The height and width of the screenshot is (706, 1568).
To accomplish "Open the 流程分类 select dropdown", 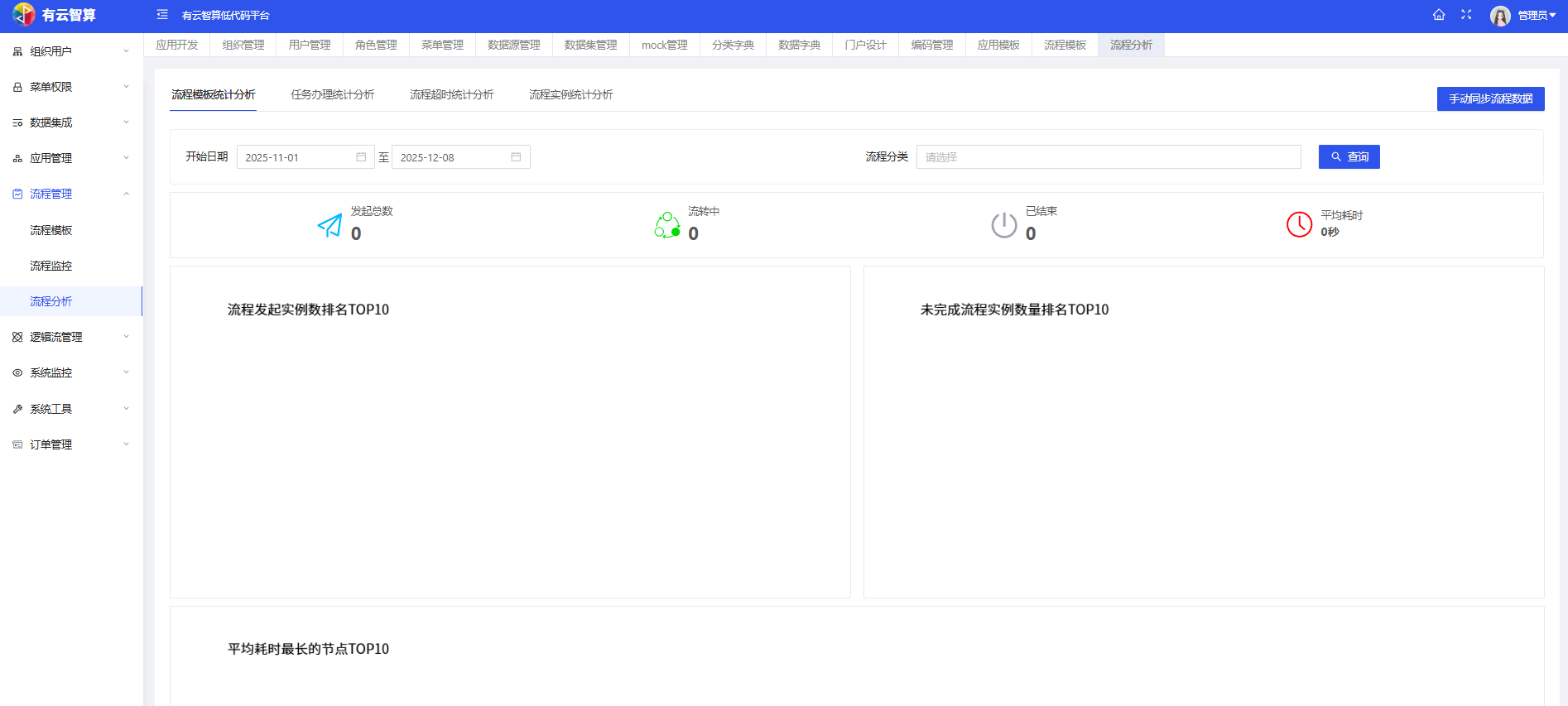I will click(x=1108, y=157).
